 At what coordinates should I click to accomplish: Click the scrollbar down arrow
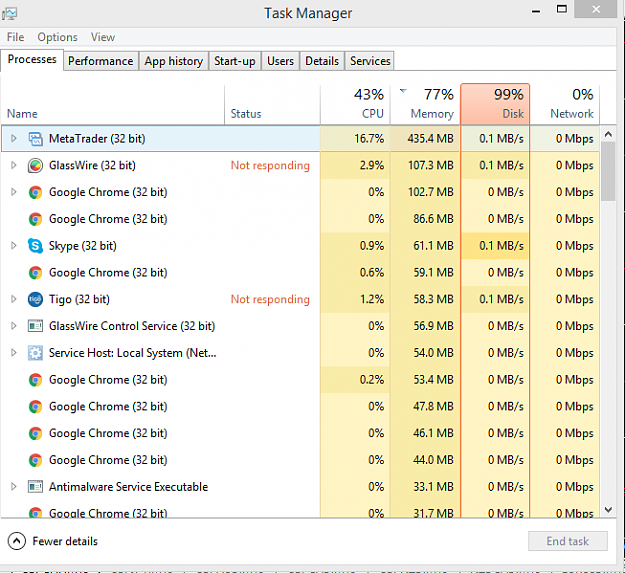tap(608, 510)
